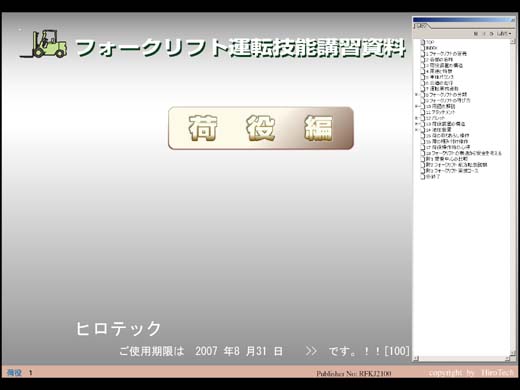This screenshot has height=390, width=520.
Task: Open bookmark 18 about フォークリフト safety
Action: click(464, 153)
